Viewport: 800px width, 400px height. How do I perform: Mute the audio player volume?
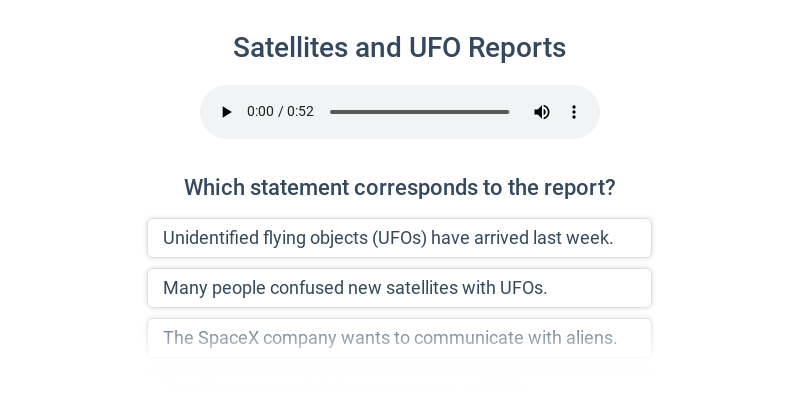542,112
